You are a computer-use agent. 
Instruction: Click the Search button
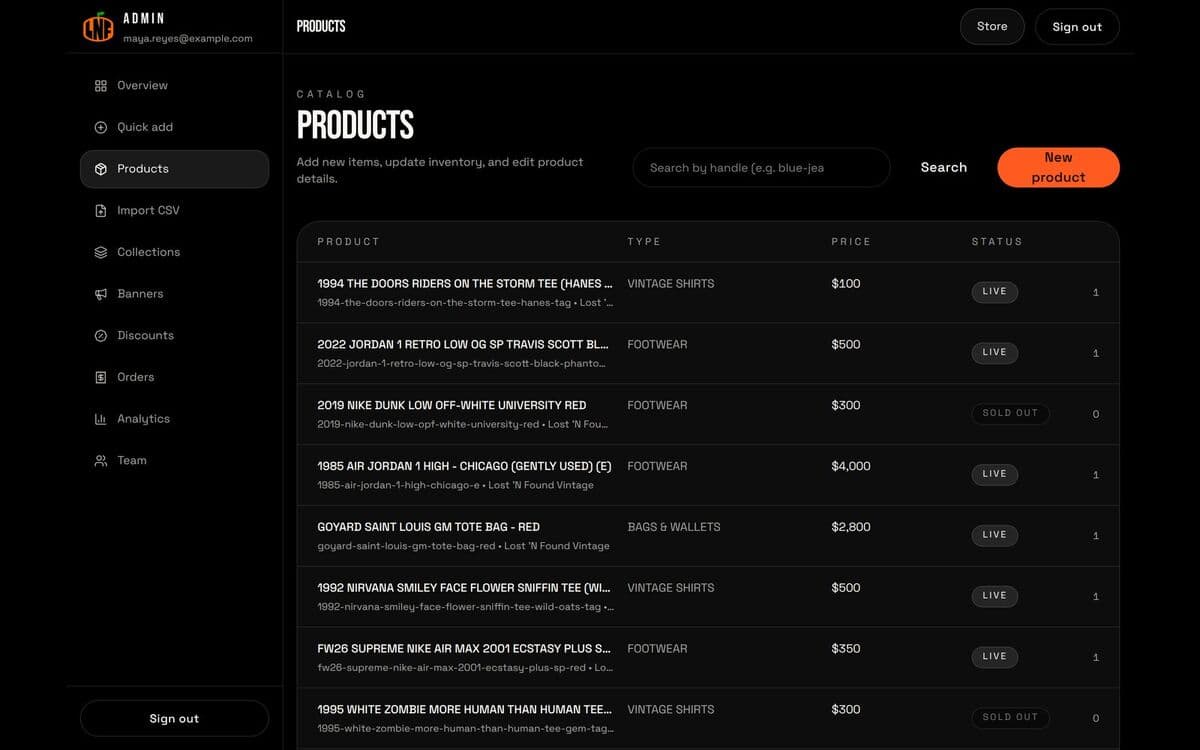pos(944,168)
